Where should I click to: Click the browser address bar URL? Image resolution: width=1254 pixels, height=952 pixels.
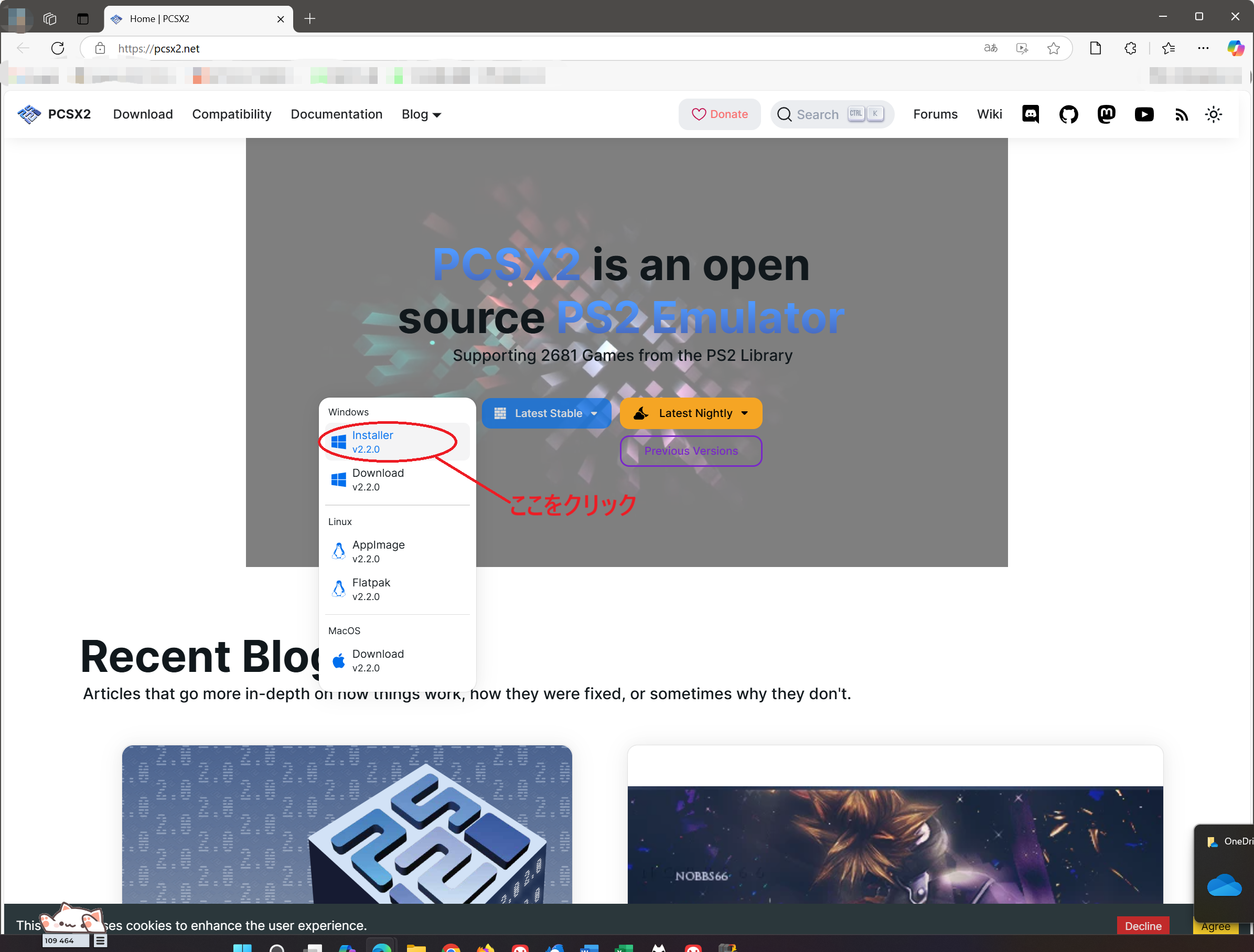pyautogui.click(x=159, y=49)
